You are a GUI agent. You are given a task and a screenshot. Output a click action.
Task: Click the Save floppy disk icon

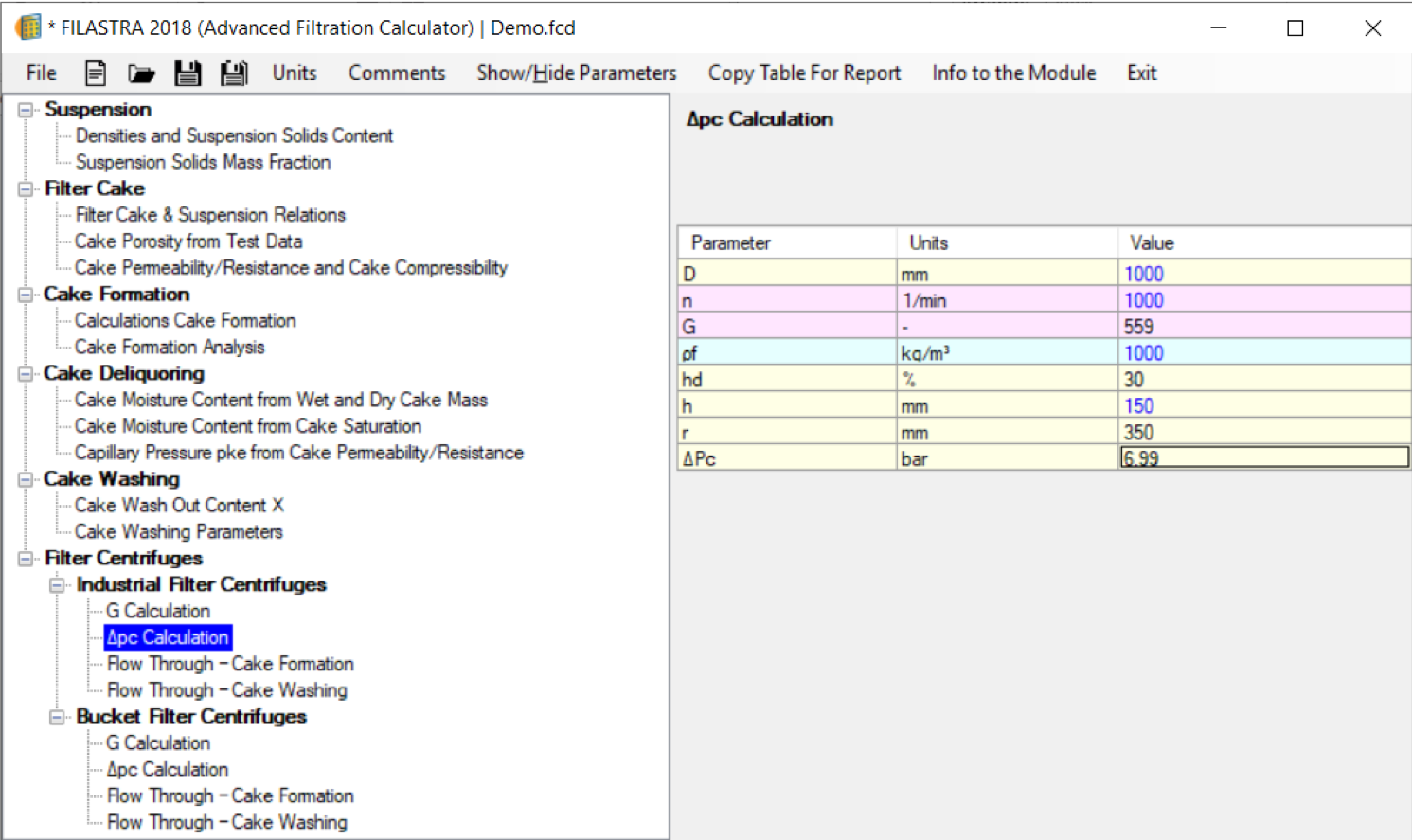coord(188,73)
